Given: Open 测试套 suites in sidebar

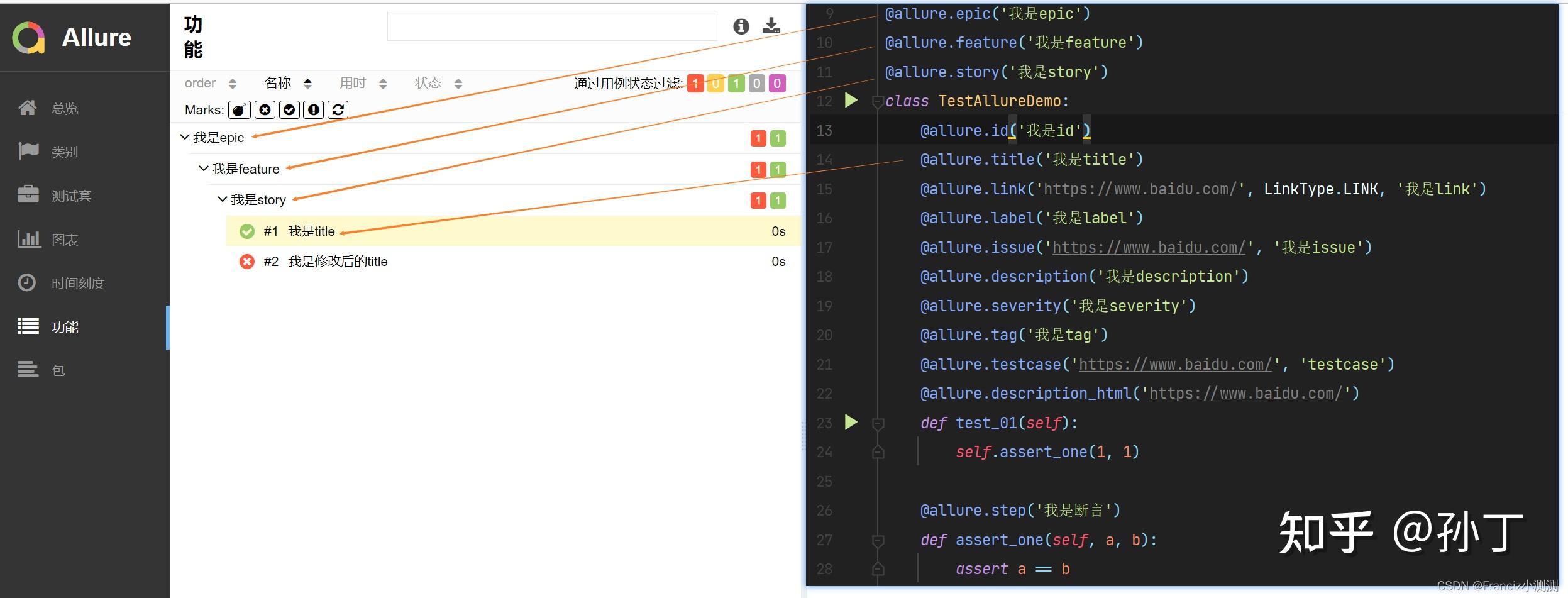Looking at the screenshot, I should coord(70,196).
